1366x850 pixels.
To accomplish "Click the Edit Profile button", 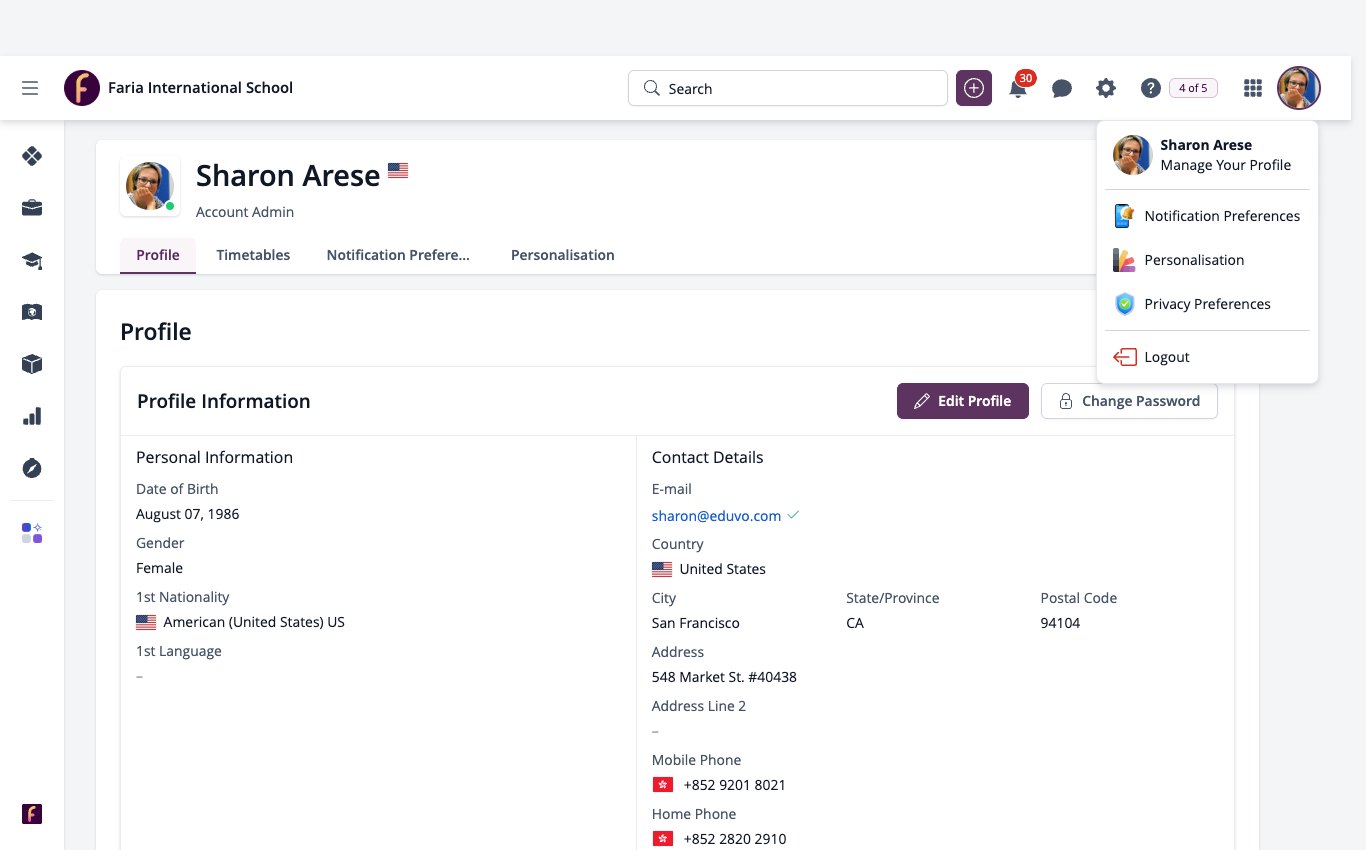I will pyautogui.click(x=963, y=401).
